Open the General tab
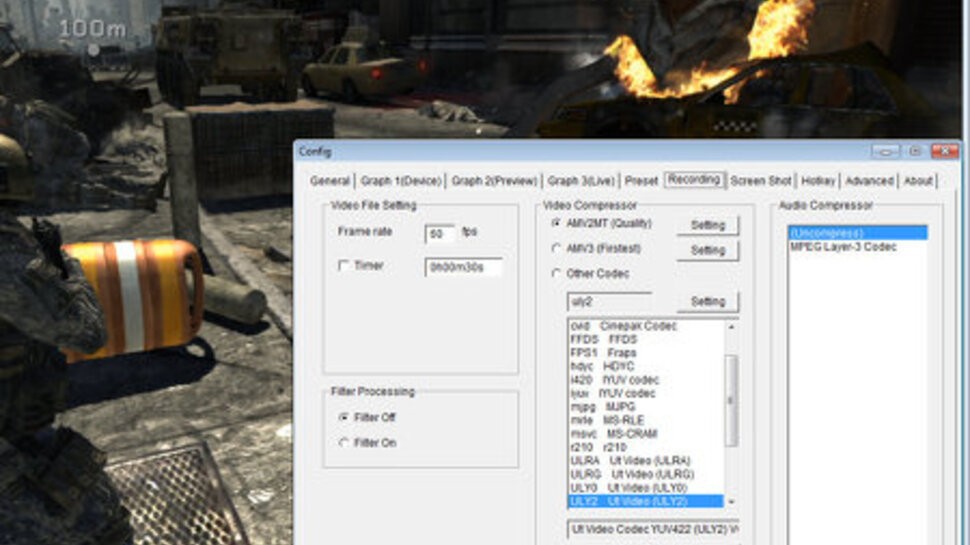 (329, 181)
